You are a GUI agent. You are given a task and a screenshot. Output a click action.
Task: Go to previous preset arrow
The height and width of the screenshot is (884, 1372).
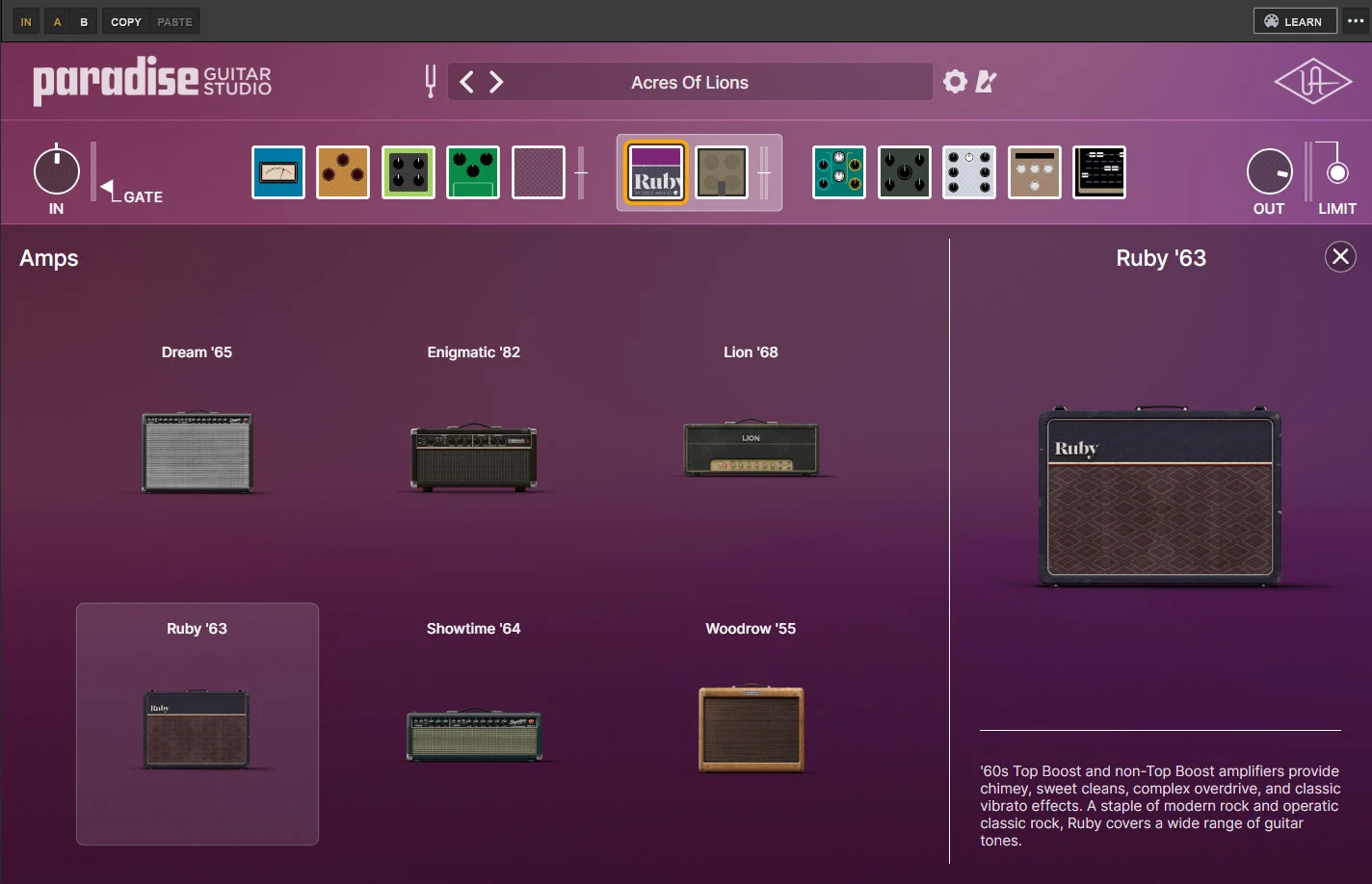point(466,82)
